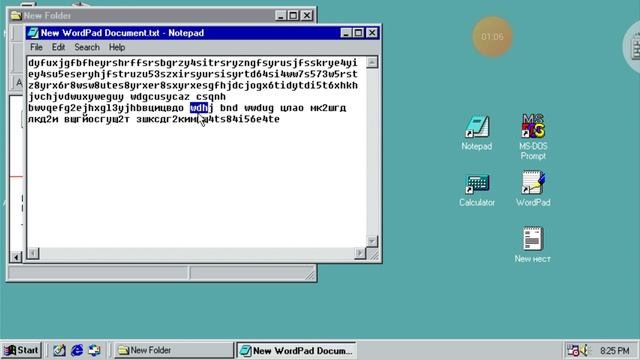Open the File menu in Notepad
Screen dimensions: 640x360
coord(36,47)
